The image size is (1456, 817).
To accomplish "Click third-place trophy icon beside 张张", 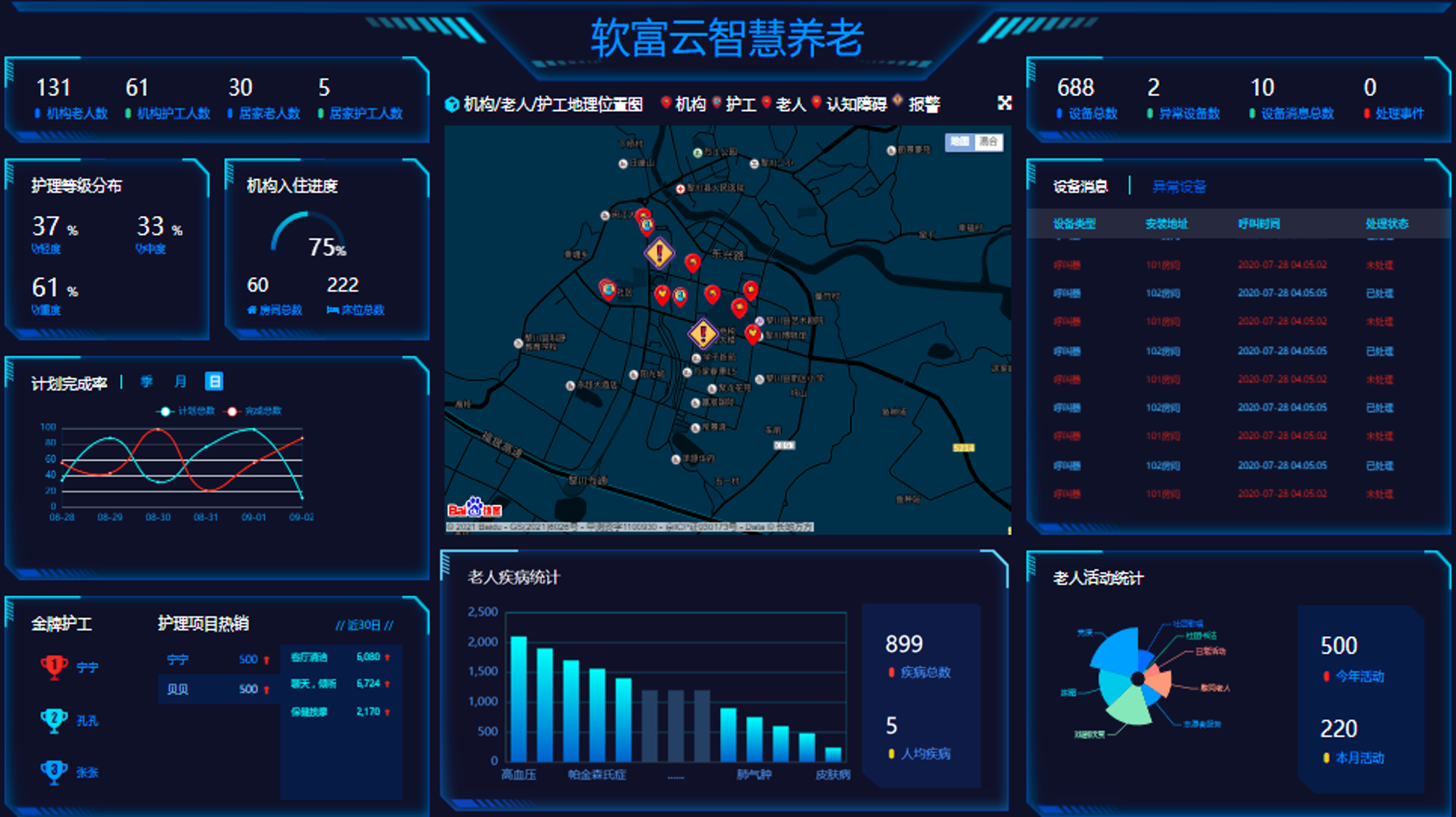I will [54, 771].
